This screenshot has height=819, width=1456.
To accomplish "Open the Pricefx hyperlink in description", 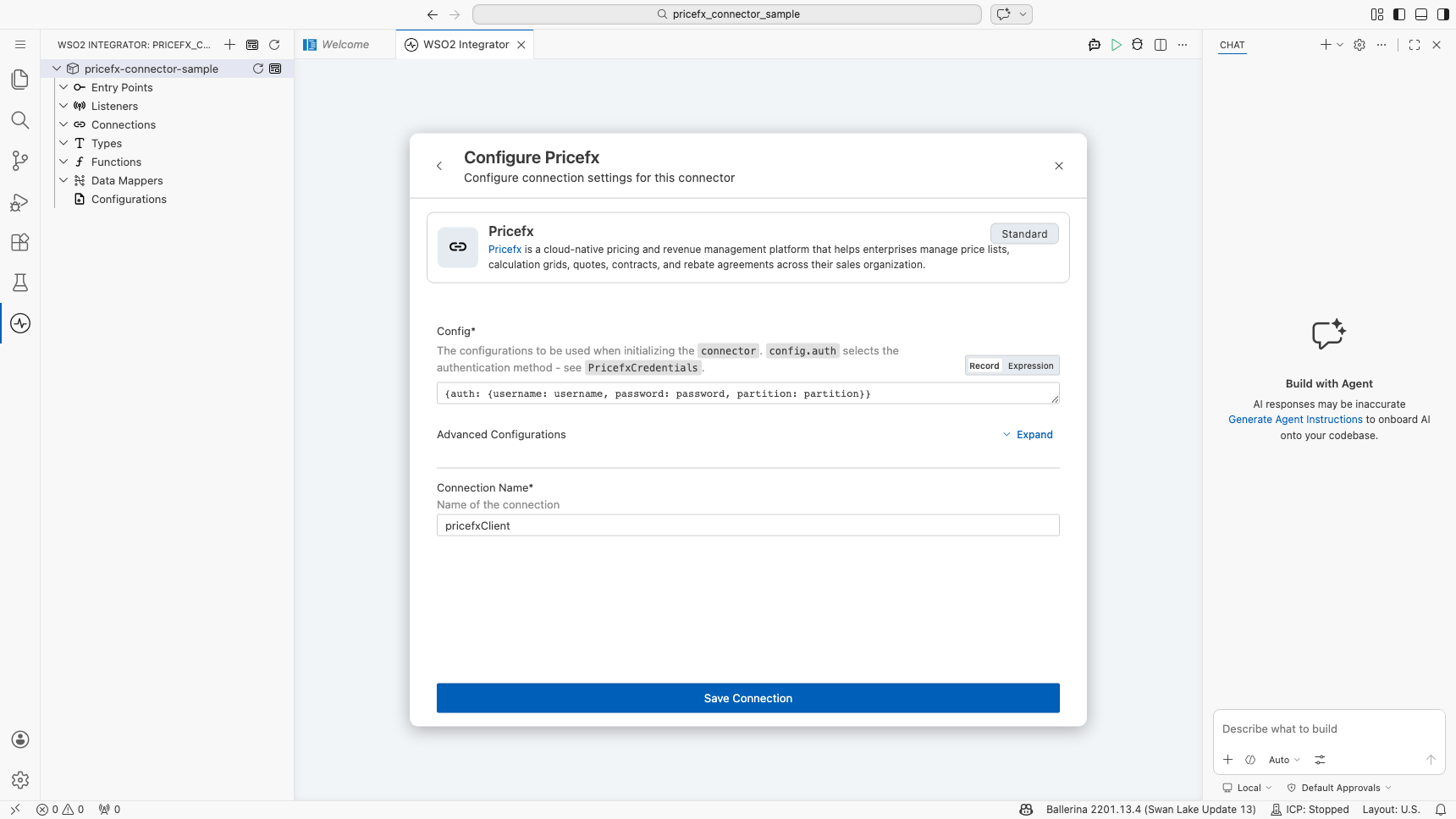I will [x=505, y=250].
